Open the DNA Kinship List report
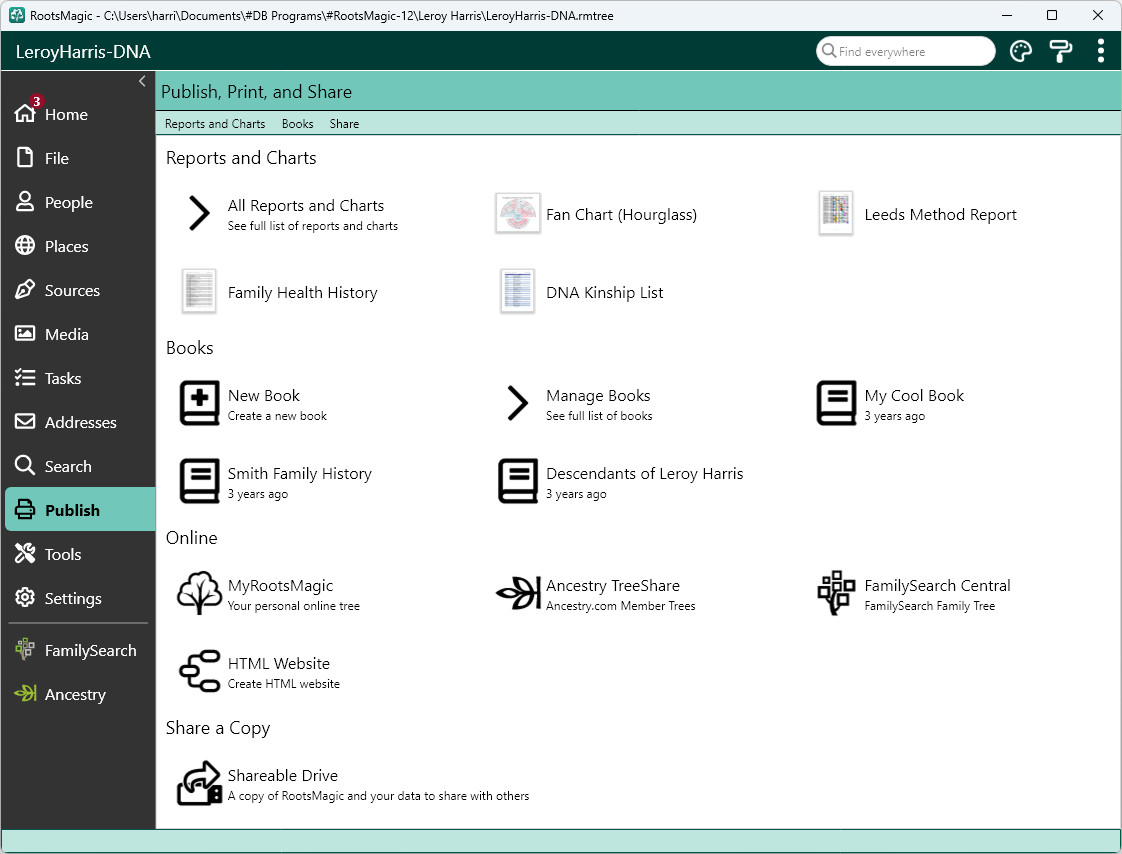The image size is (1122, 854). coord(581,292)
